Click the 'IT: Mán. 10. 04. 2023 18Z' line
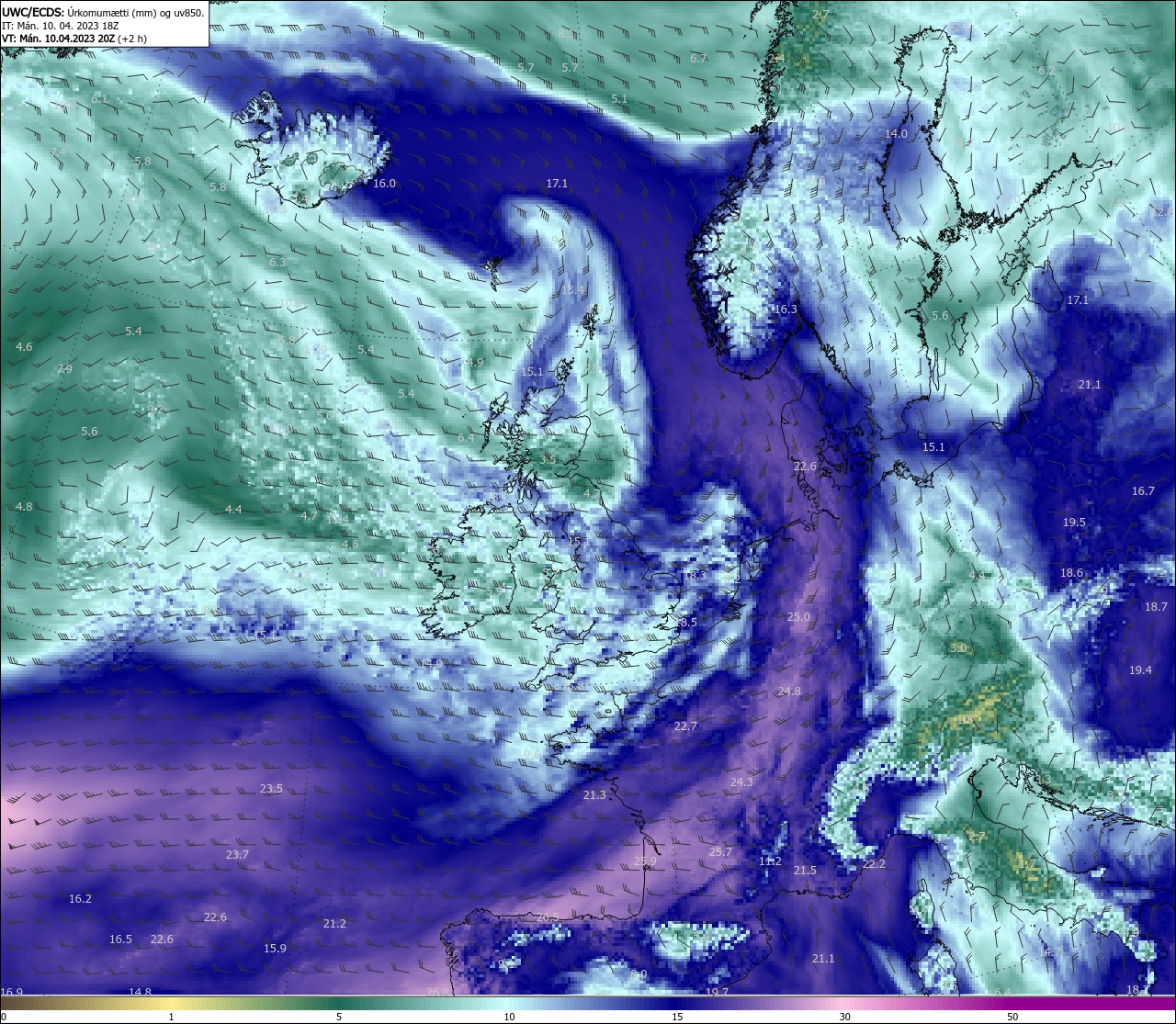 pos(60,26)
